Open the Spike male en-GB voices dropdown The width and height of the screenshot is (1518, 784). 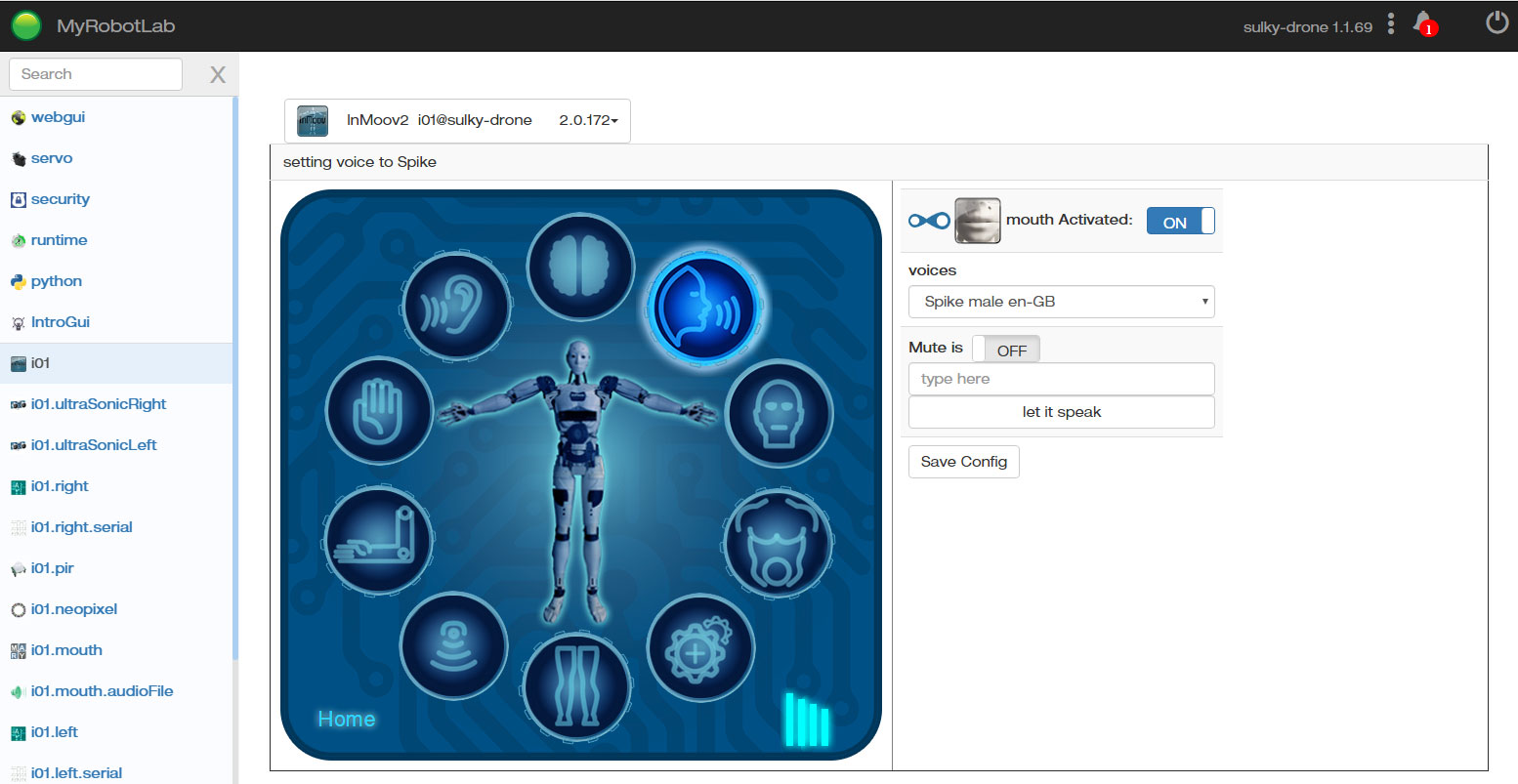pos(1062,302)
